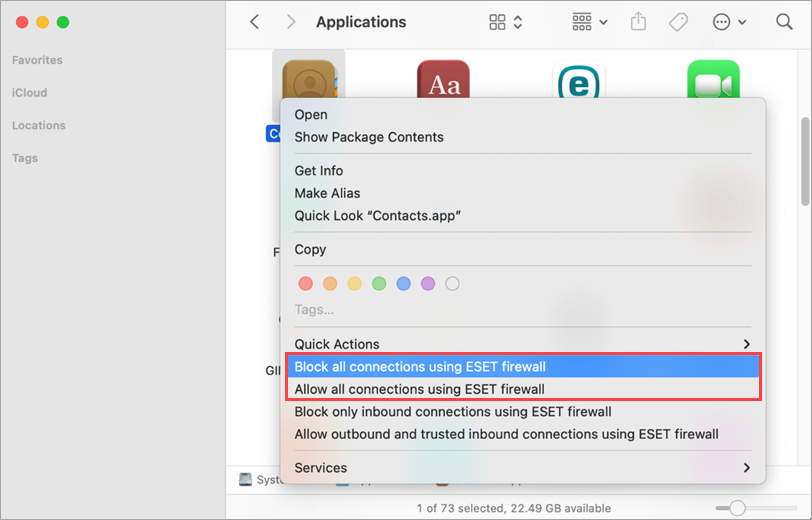Go back in Finder navigation
Screen dimensions: 812x520
254,22
